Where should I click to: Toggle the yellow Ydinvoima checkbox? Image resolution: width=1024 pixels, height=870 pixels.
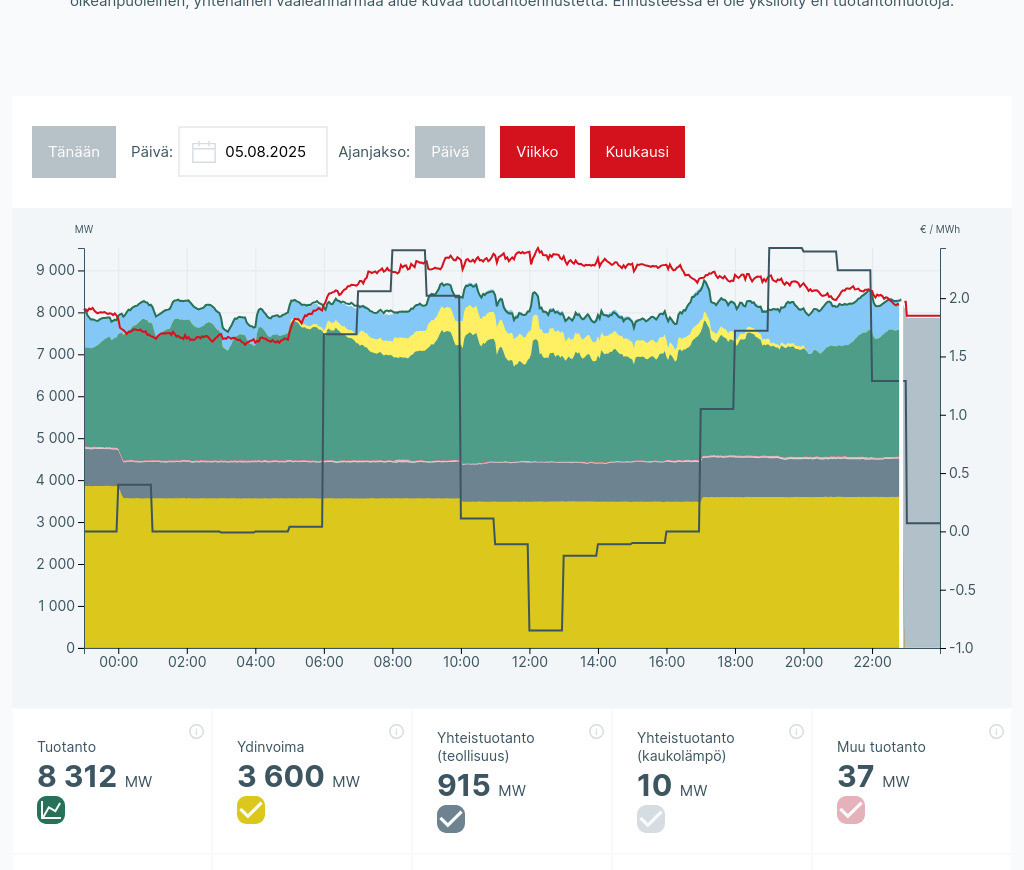pyautogui.click(x=251, y=810)
